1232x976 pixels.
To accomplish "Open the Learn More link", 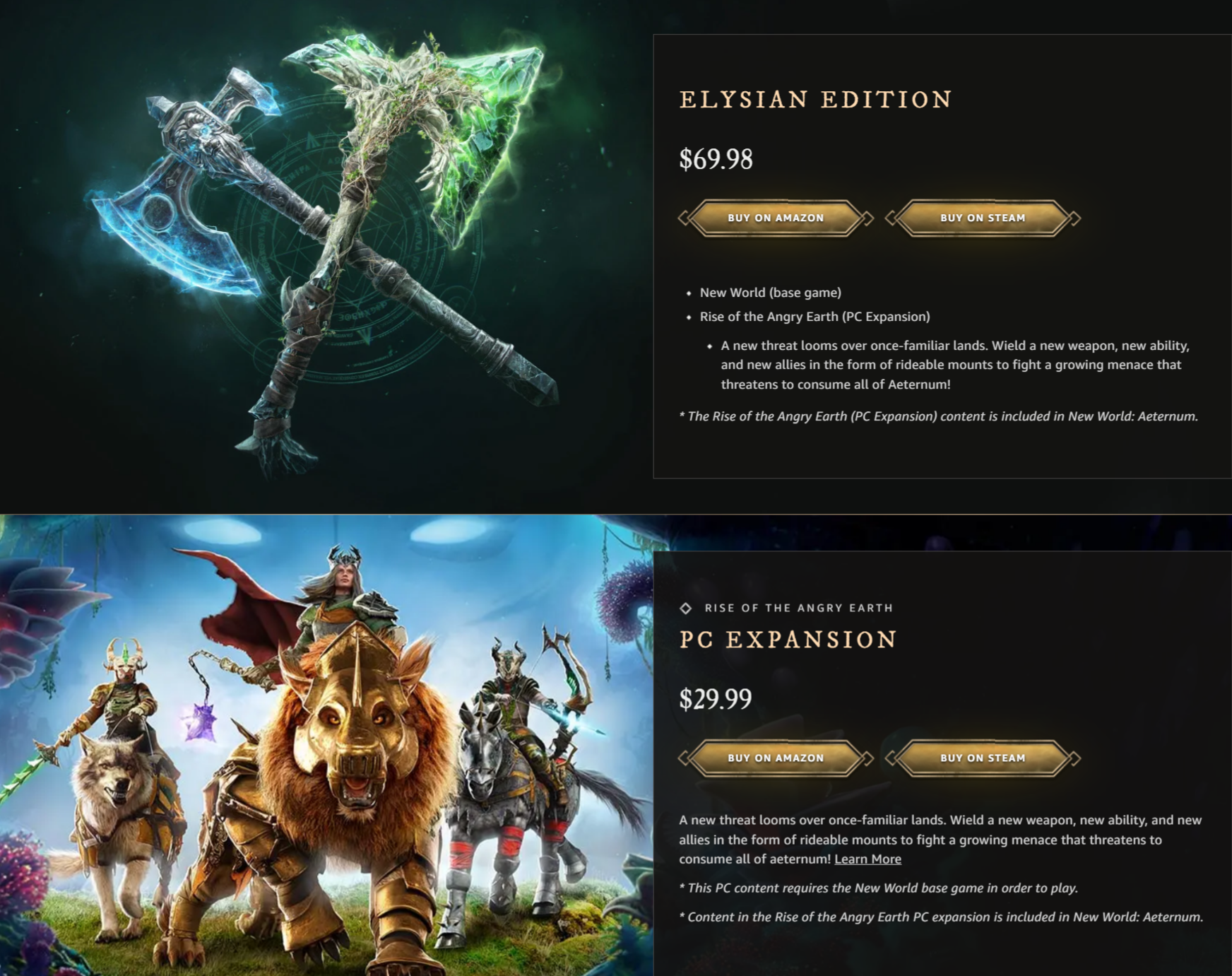I will point(867,859).
